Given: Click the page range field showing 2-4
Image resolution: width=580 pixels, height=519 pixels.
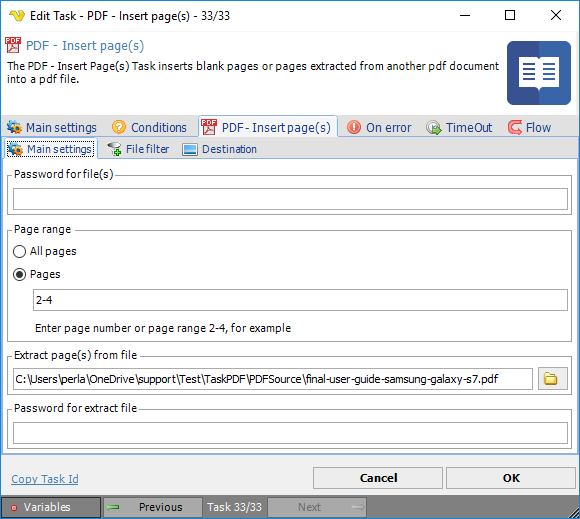Looking at the screenshot, I should point(300,300).
